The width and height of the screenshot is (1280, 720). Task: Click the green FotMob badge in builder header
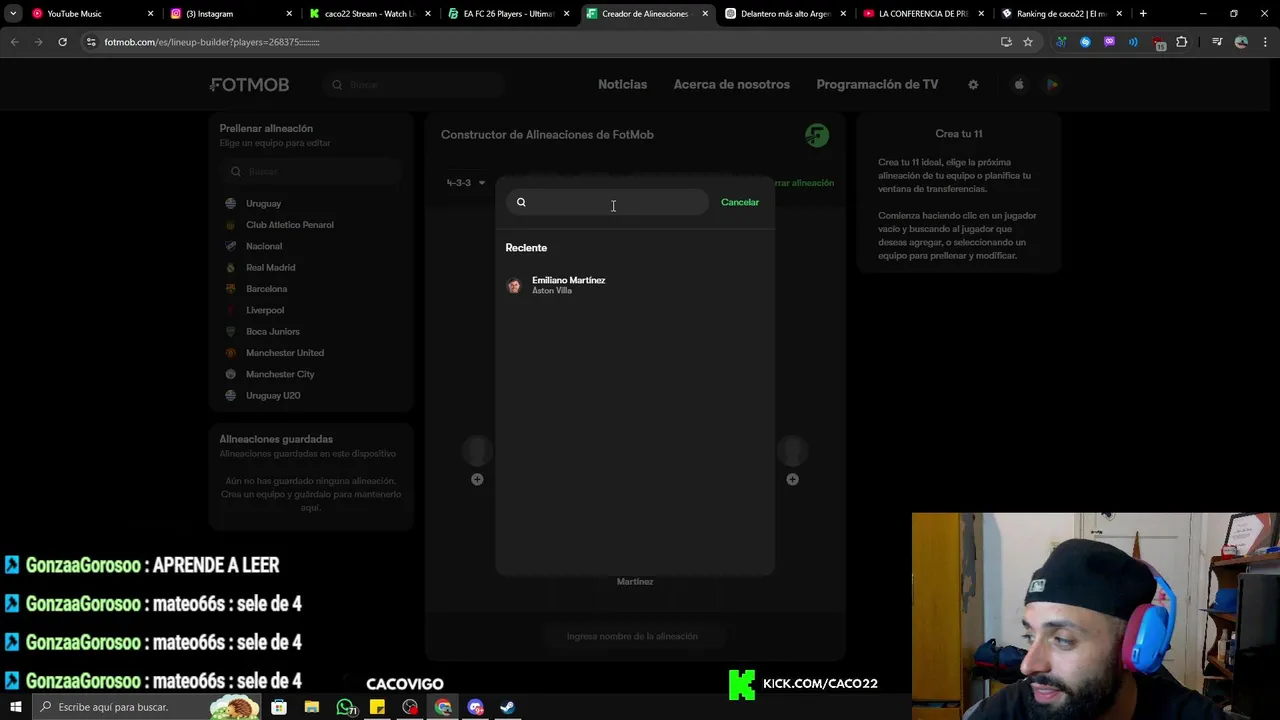(x=817, y=135)
